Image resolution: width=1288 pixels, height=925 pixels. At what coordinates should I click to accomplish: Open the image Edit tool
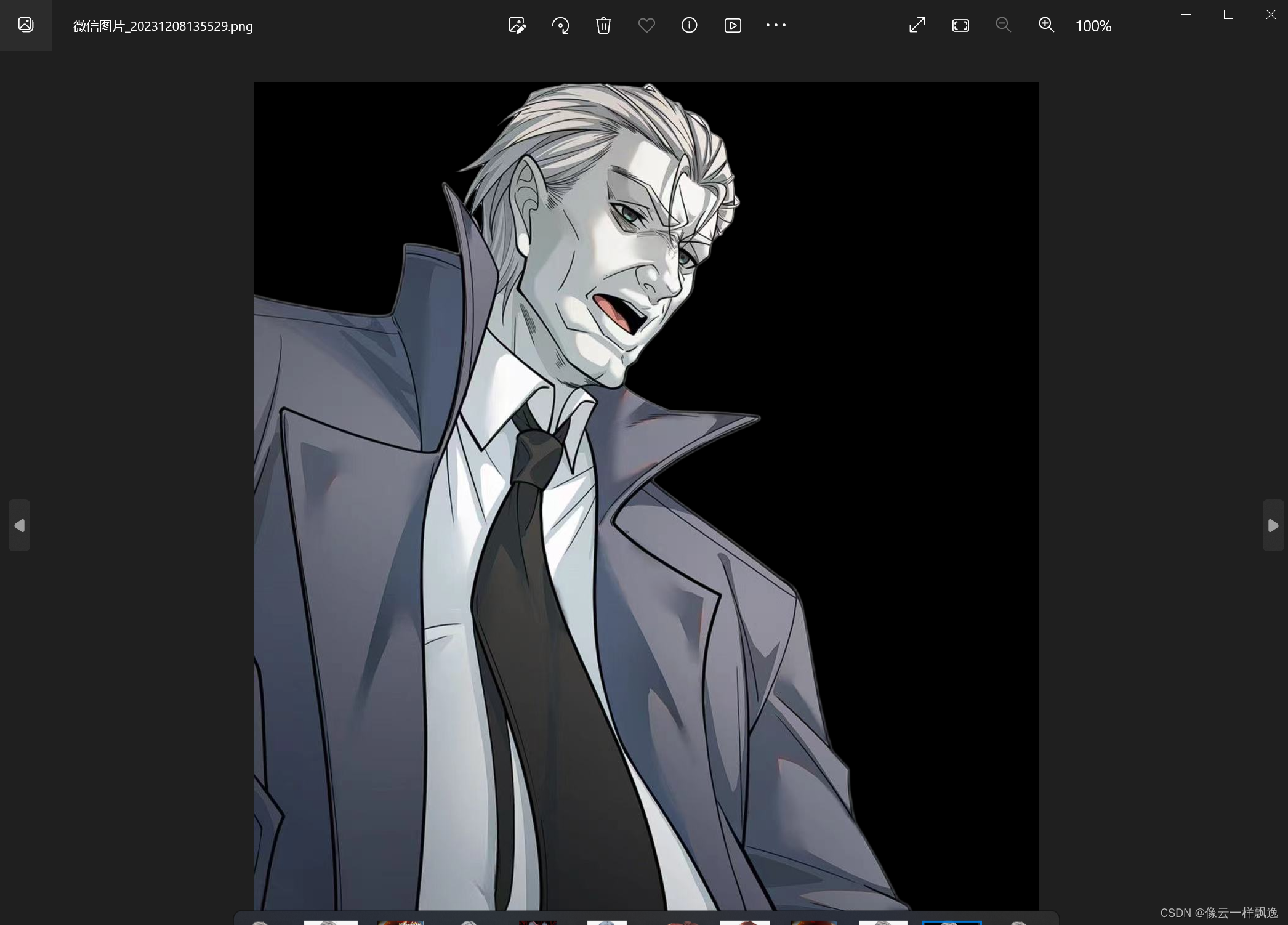517,25
